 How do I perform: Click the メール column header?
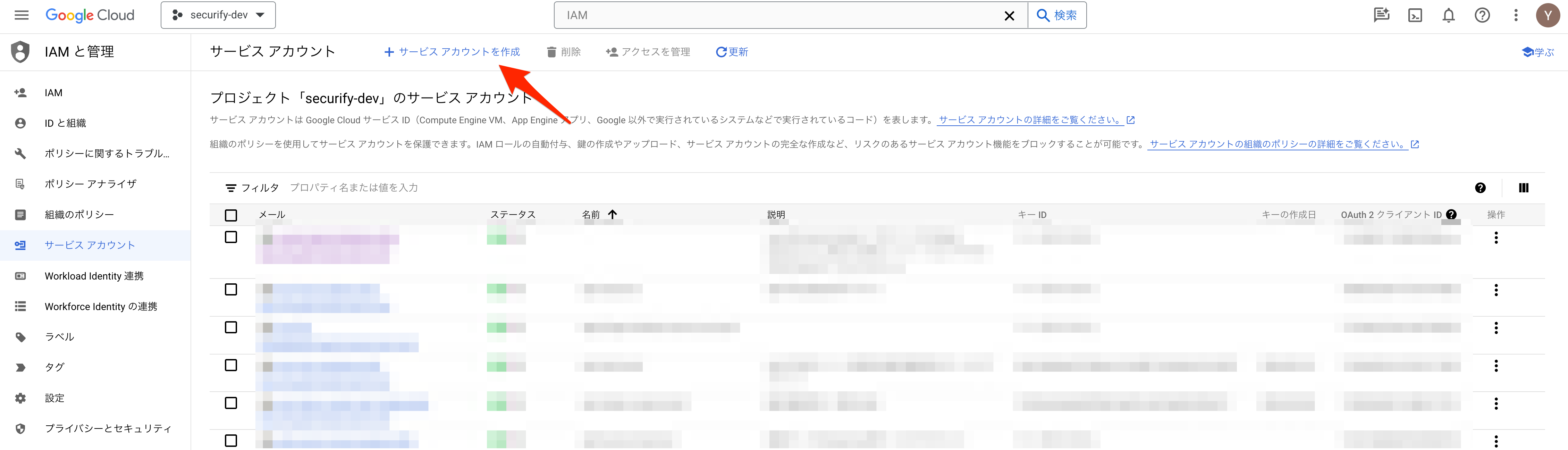click(x=271, y=215)
